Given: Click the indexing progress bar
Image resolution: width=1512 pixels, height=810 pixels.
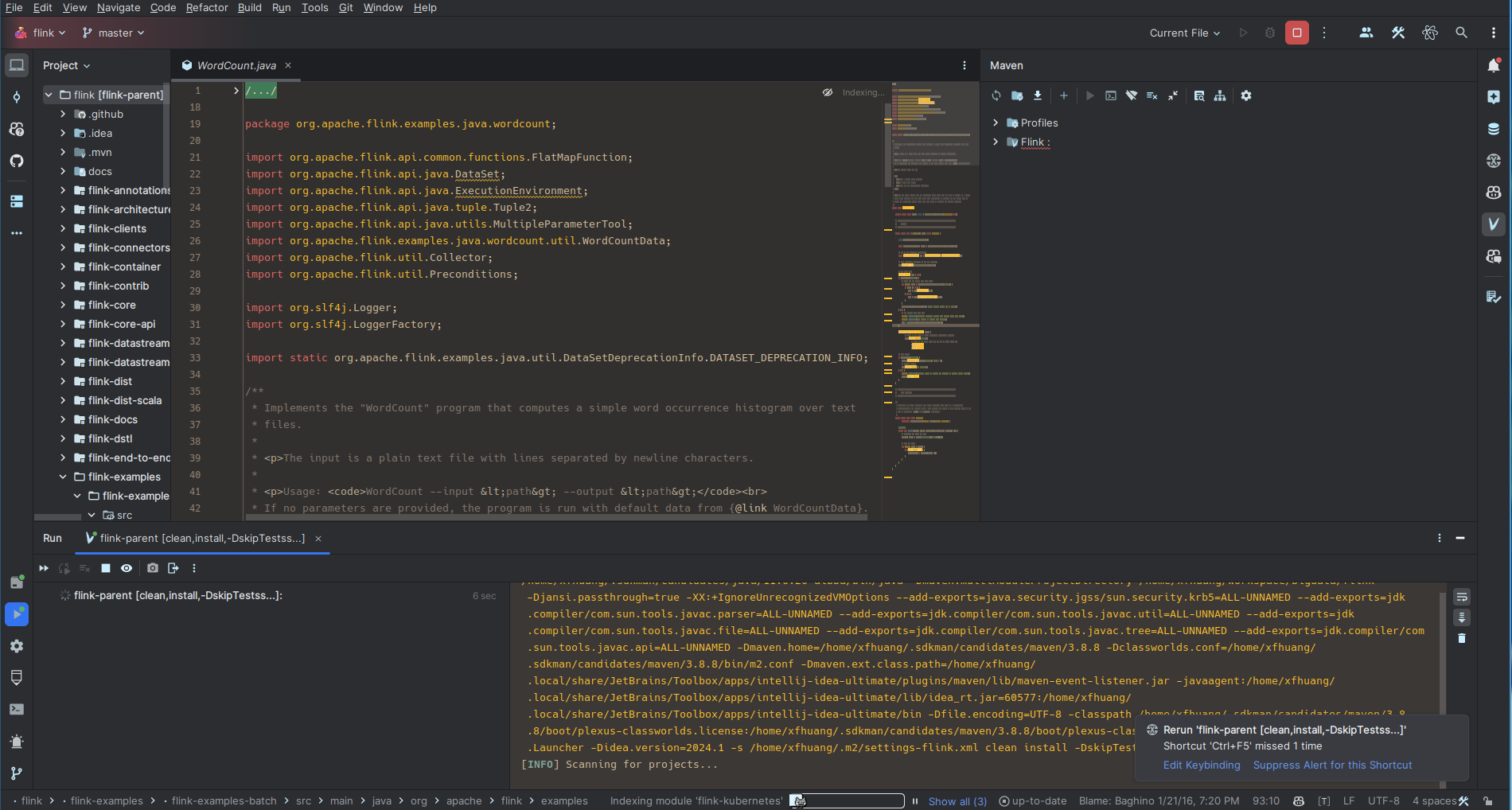Looking at the screenshot, I should (x=847, y=801).
